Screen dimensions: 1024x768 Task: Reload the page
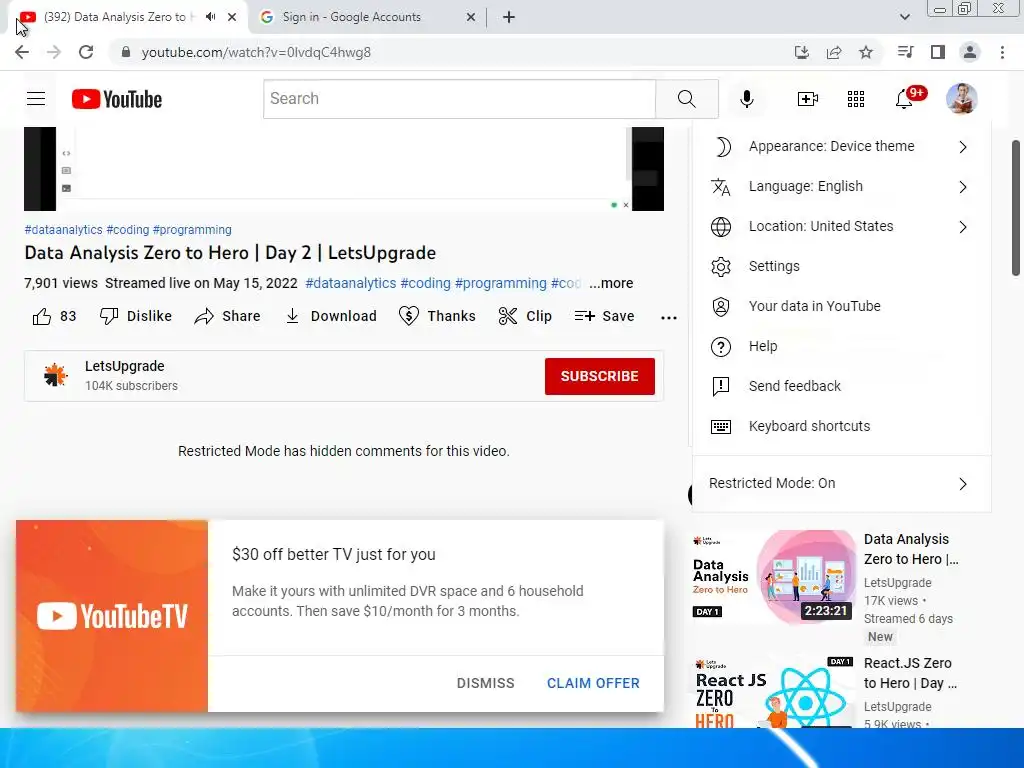point(86,52)
